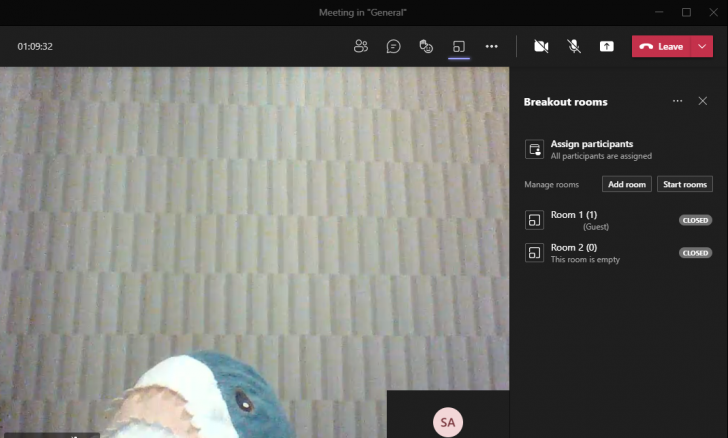The width and height of the screenshot is (728, 438).
Task: Click the meeting timer 01:09:32
Action: (35, 46)
